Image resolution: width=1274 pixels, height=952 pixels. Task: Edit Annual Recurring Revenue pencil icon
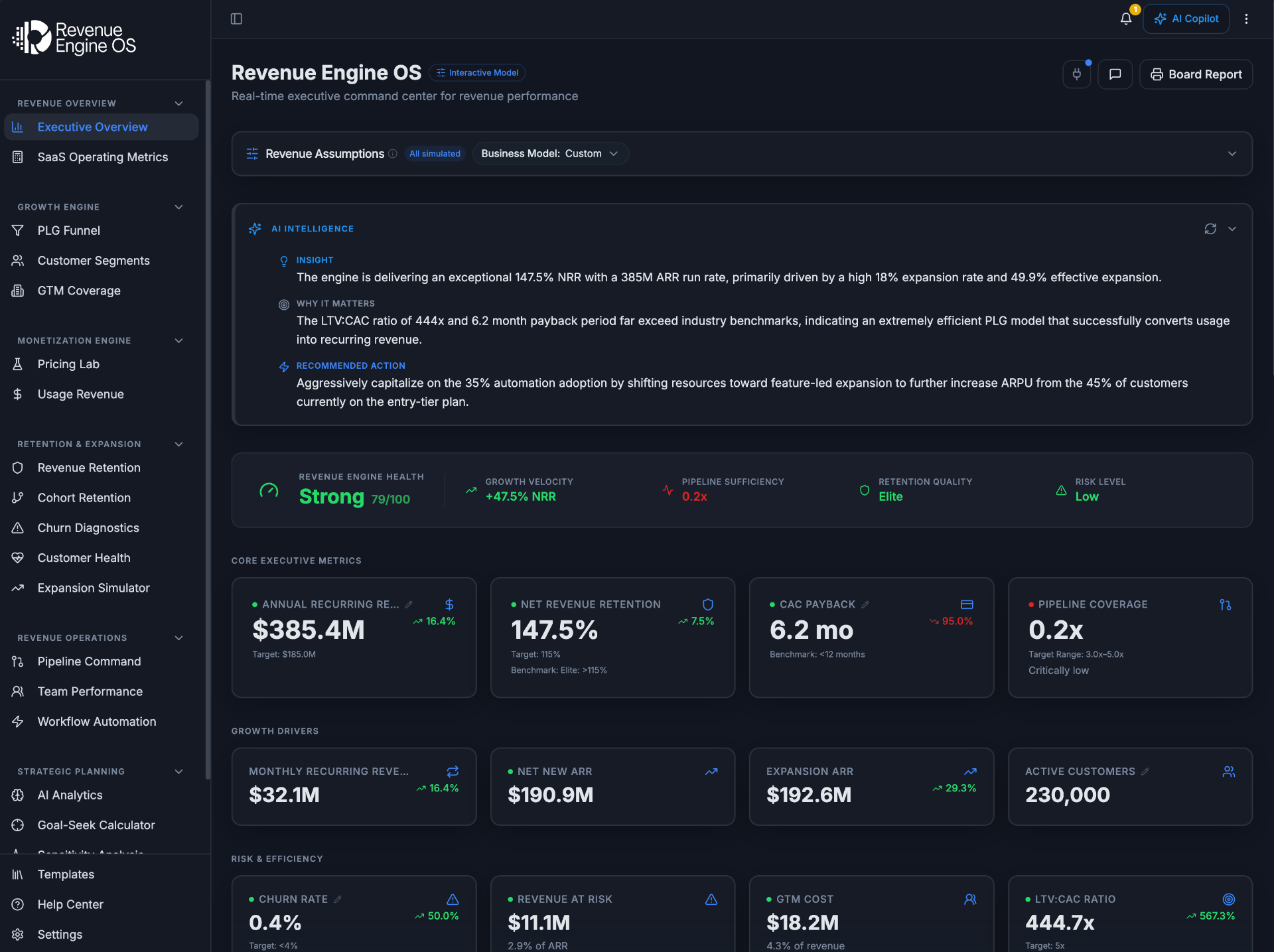[x=409, y=604]
